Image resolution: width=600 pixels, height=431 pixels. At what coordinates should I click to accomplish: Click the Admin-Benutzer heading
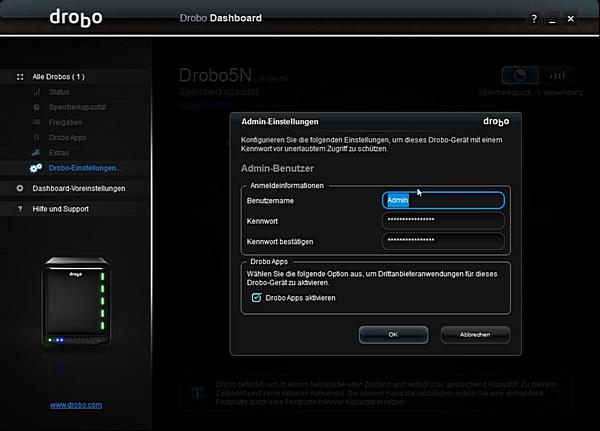(277, 168)
